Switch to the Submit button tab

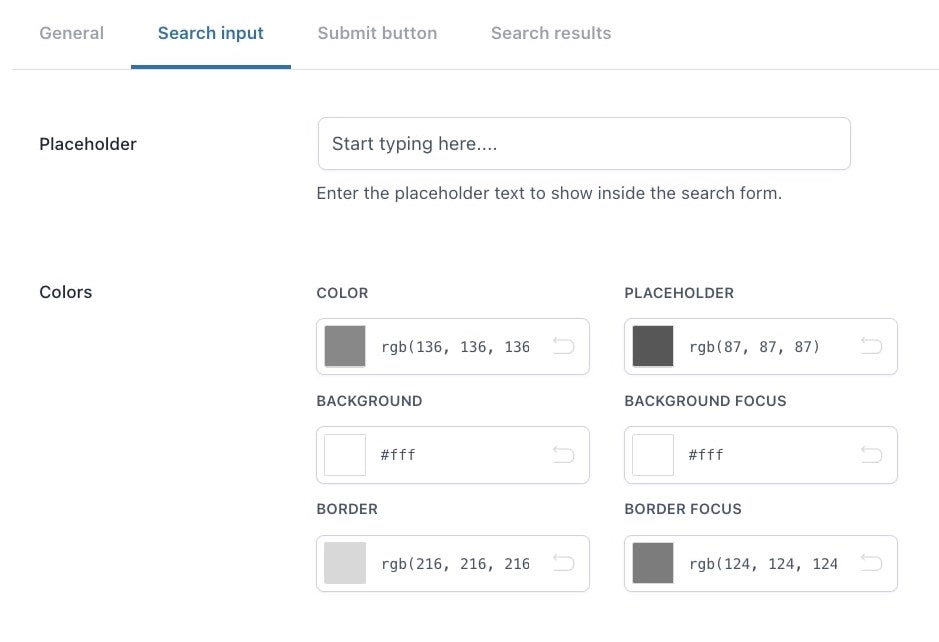[377, 33]
